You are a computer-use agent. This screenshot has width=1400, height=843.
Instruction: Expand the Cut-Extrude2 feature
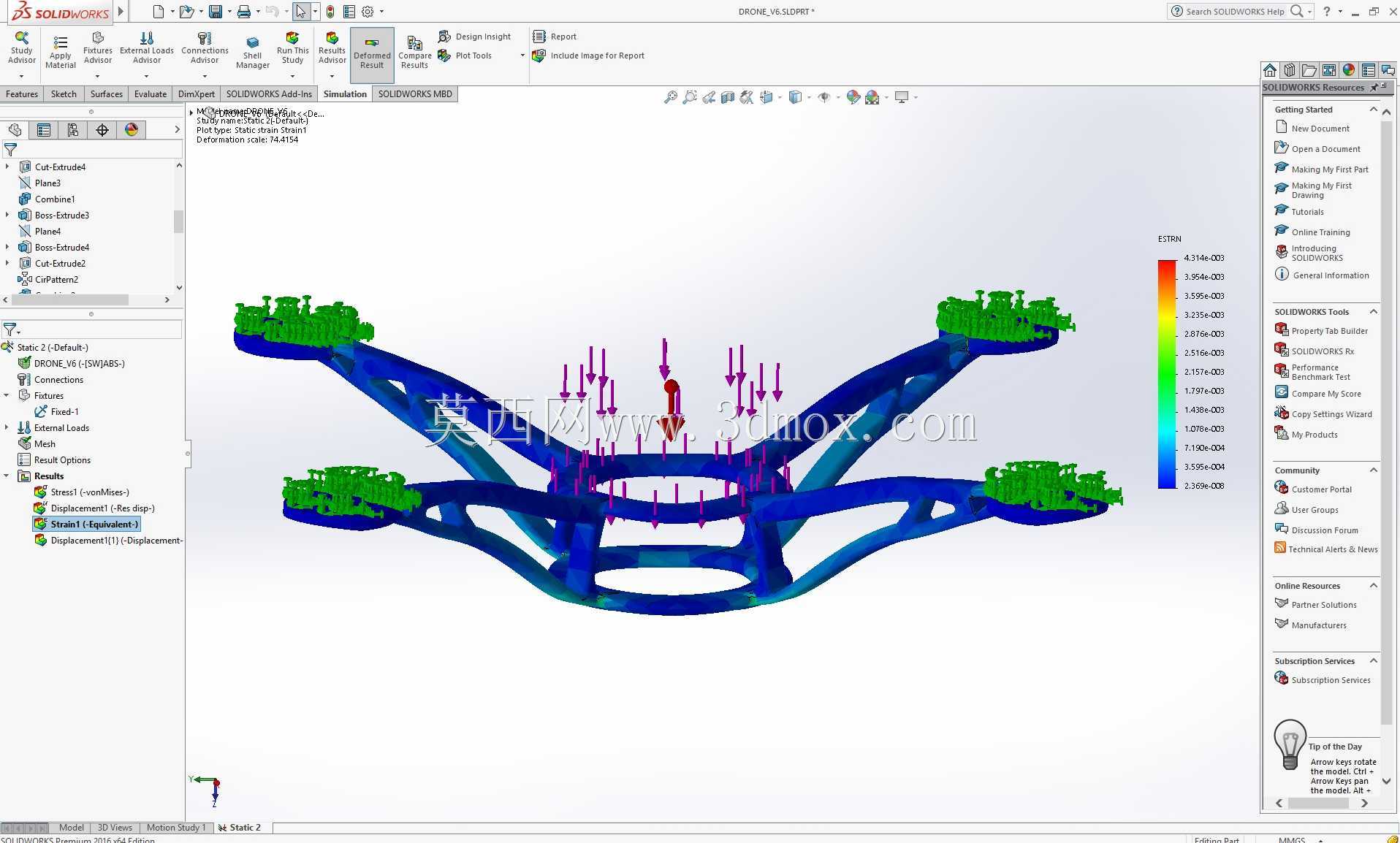tap(7, 264)
